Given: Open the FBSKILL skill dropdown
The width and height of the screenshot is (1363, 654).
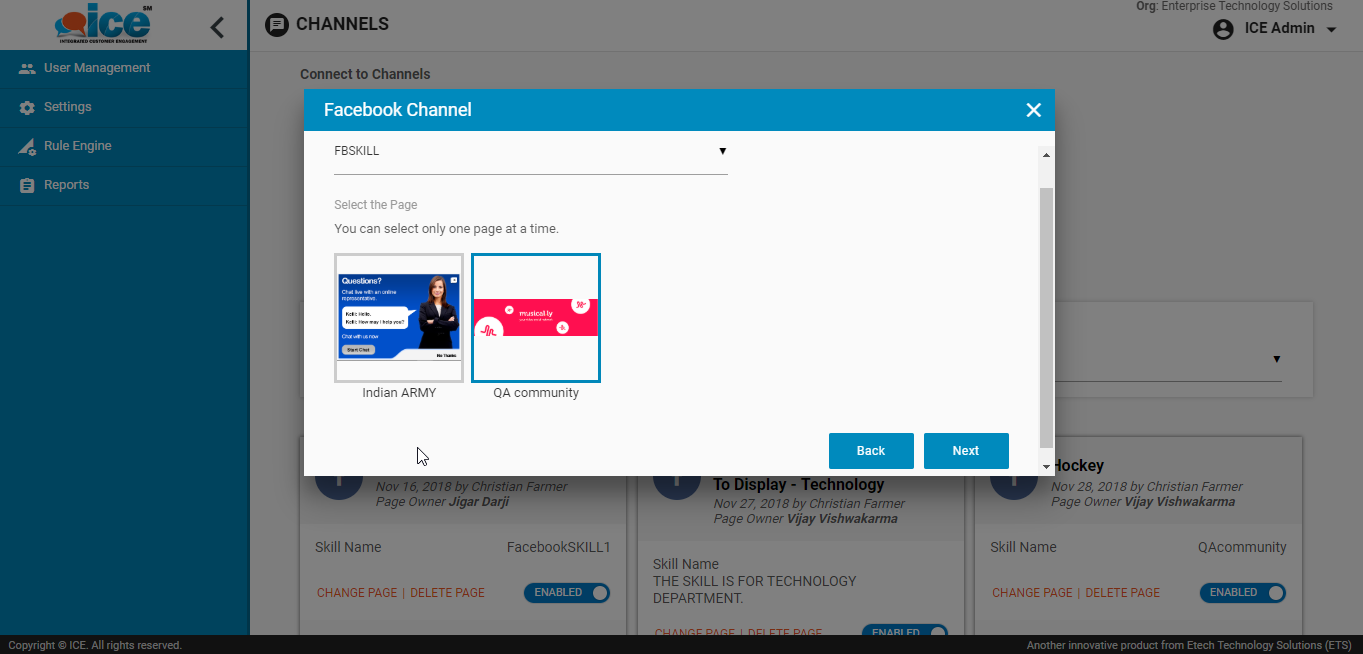Looking at the screenshot, I should point(530,152).
